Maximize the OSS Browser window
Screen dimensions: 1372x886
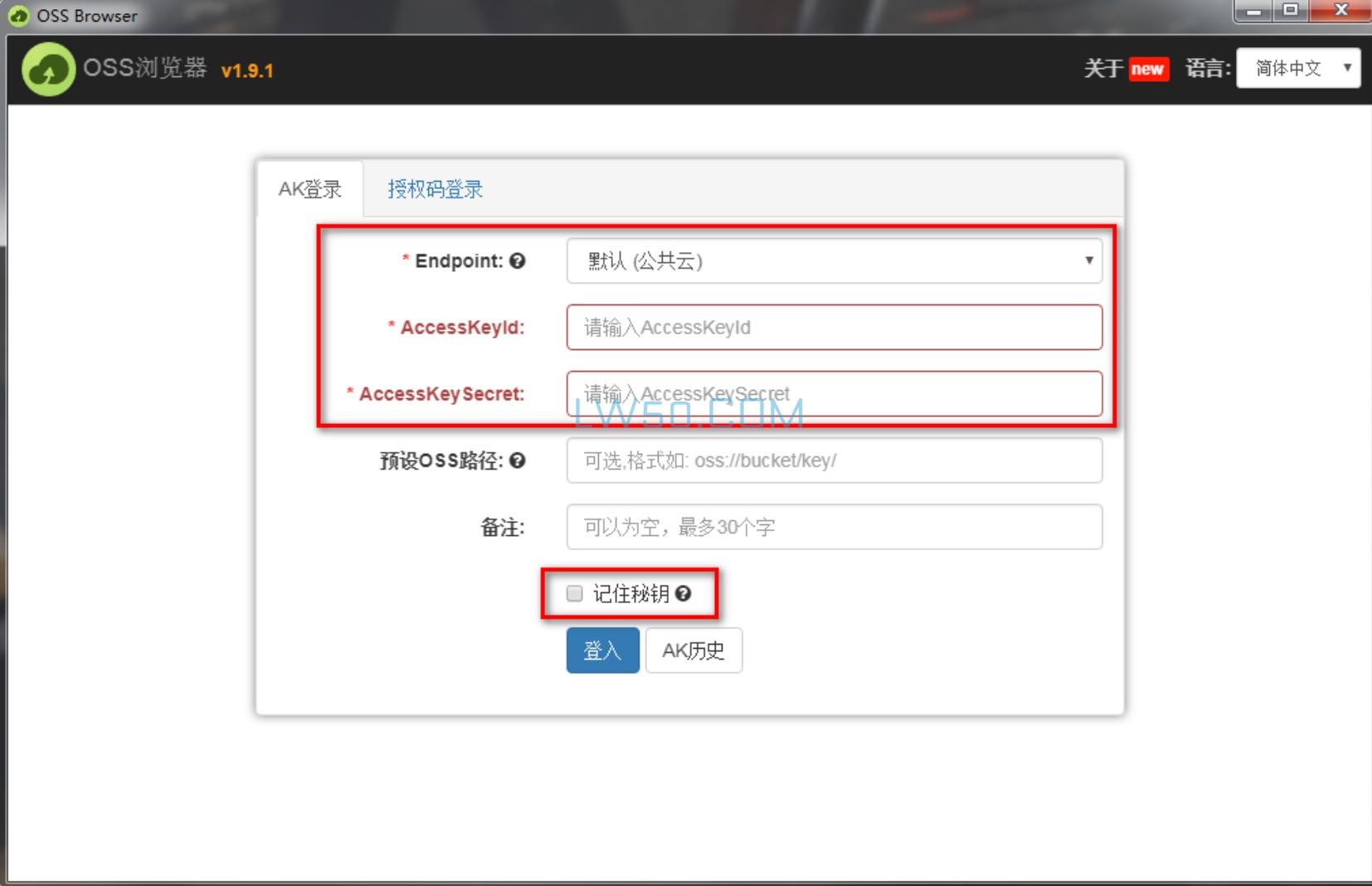pos(1291,11)
